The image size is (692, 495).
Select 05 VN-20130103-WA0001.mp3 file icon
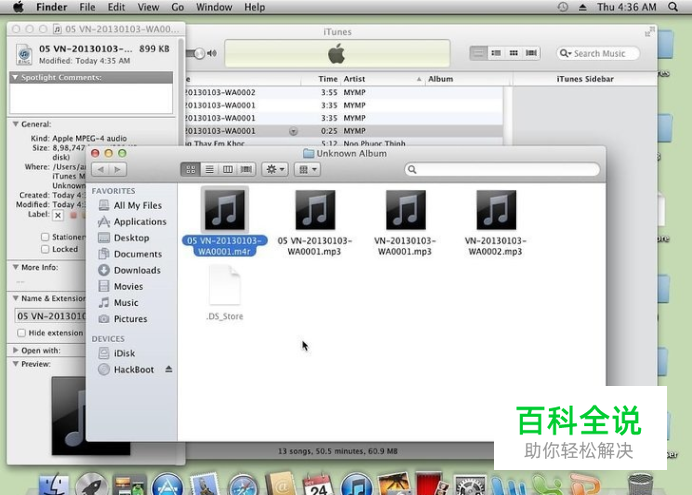coord(315,210)
